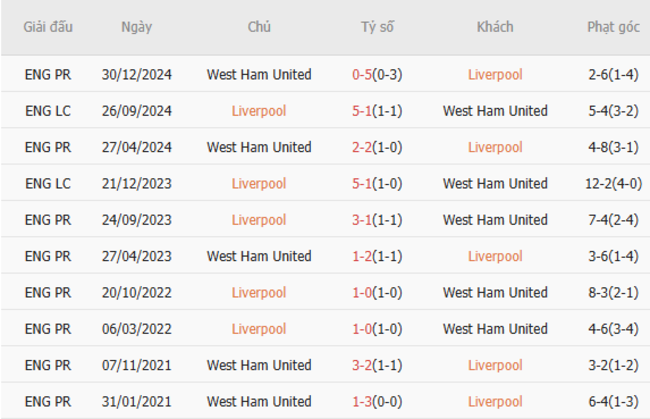Open the 3-1 score from 24/09/2023
Image resolution: width=650 pixels, height=419 pixels.
click(x=363, y=220)
